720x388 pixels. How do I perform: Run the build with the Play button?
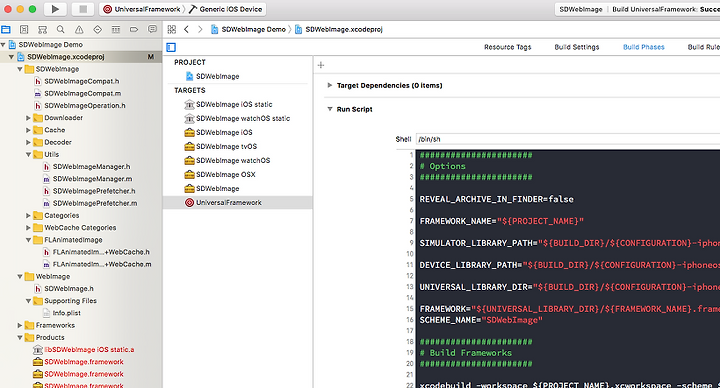click(55, 9)
